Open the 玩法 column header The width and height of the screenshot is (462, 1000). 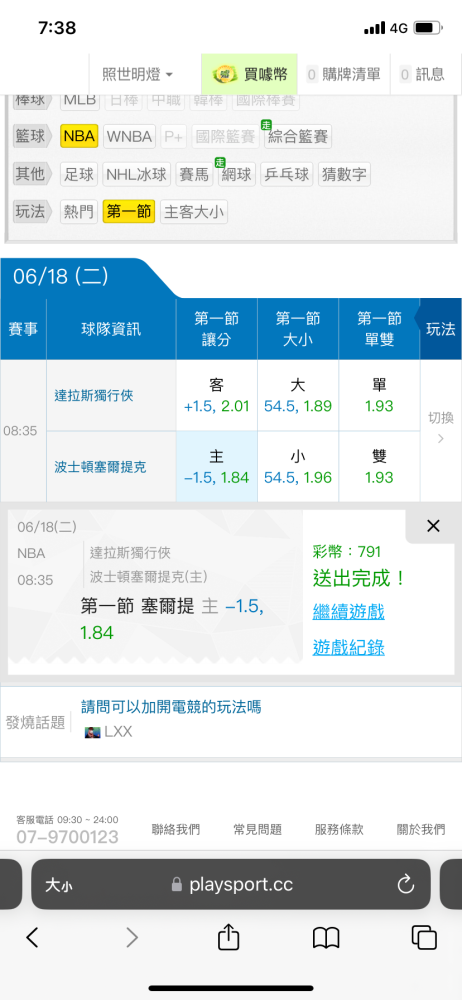click(x=440, y=329)
